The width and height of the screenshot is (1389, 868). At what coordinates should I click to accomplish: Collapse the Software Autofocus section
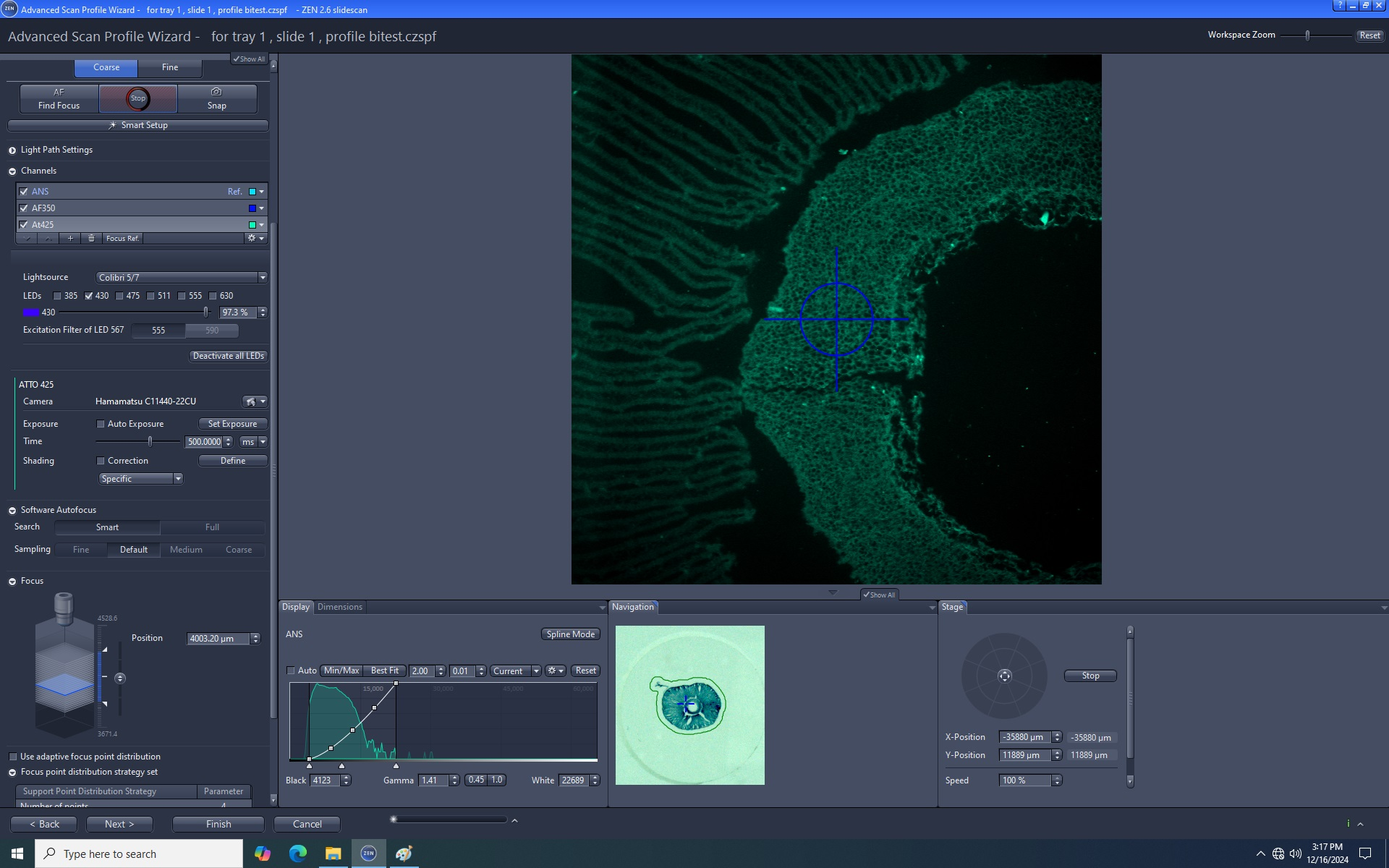[12, 511]
